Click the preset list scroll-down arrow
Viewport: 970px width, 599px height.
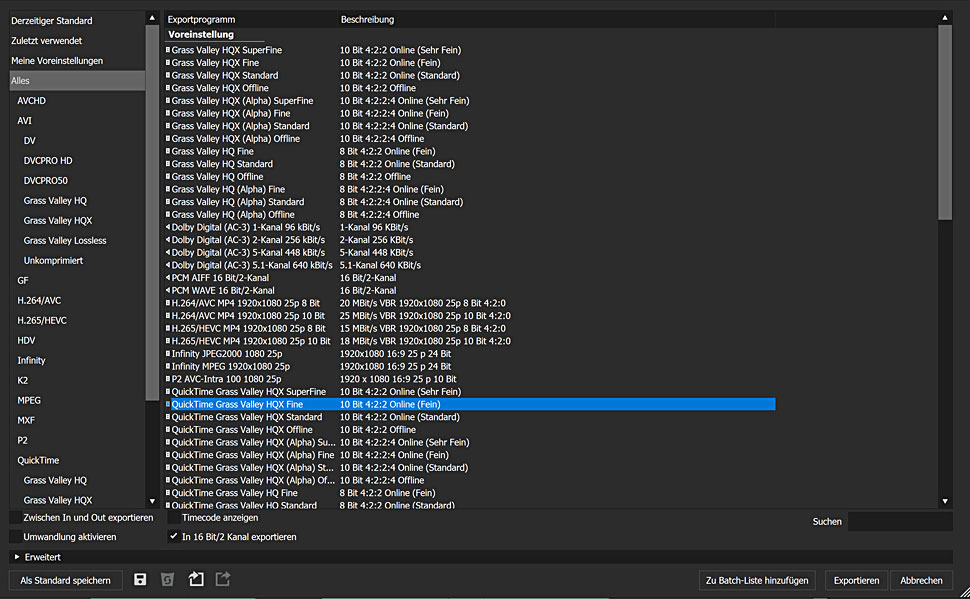[x=945, y=501]
